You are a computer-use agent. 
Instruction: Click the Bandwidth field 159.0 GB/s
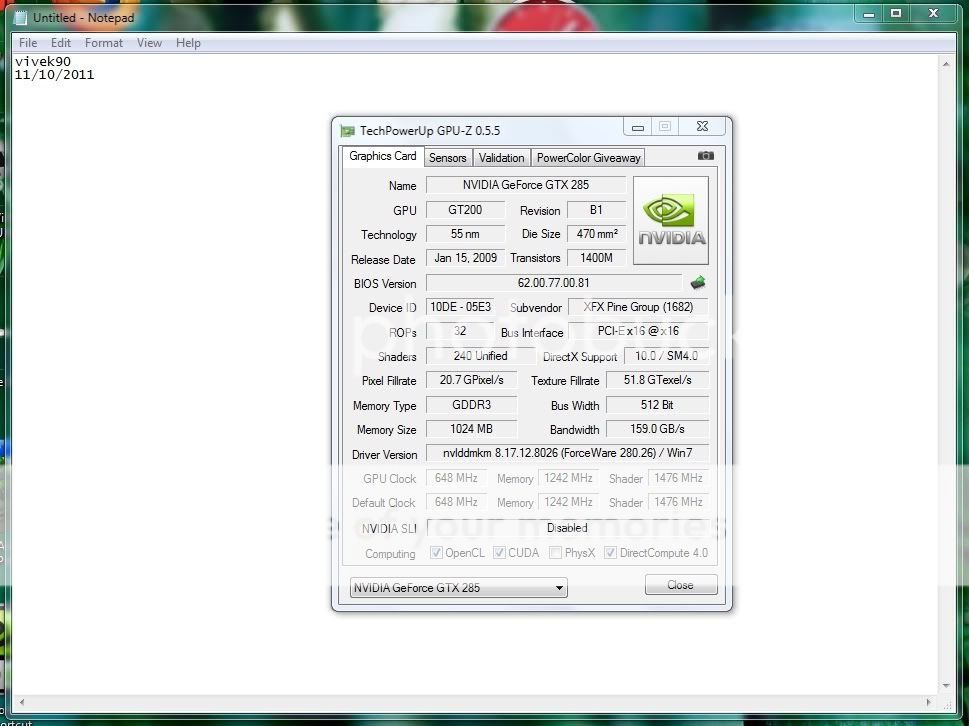coord(657,429)
